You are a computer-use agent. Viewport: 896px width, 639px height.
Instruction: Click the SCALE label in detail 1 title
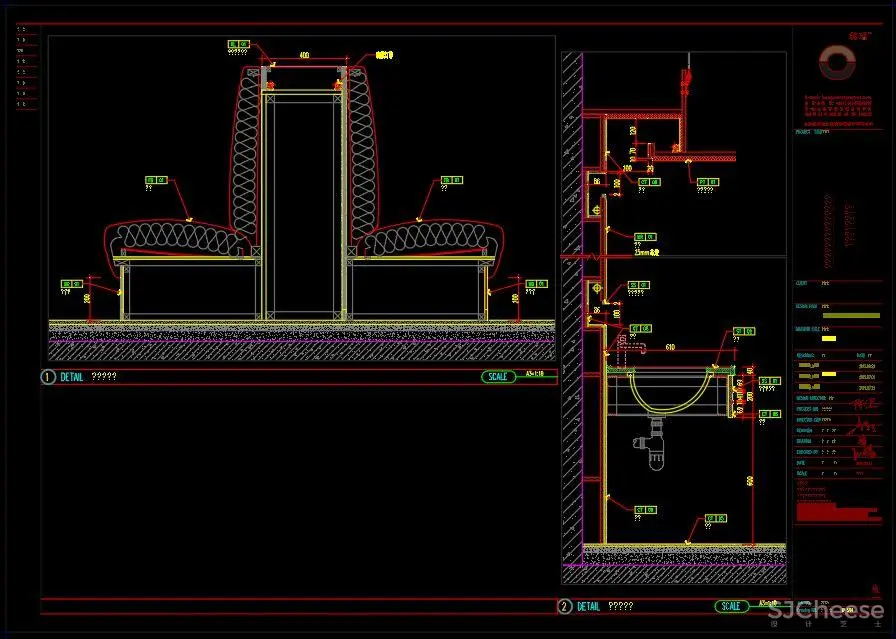click(x=498, y=377)
